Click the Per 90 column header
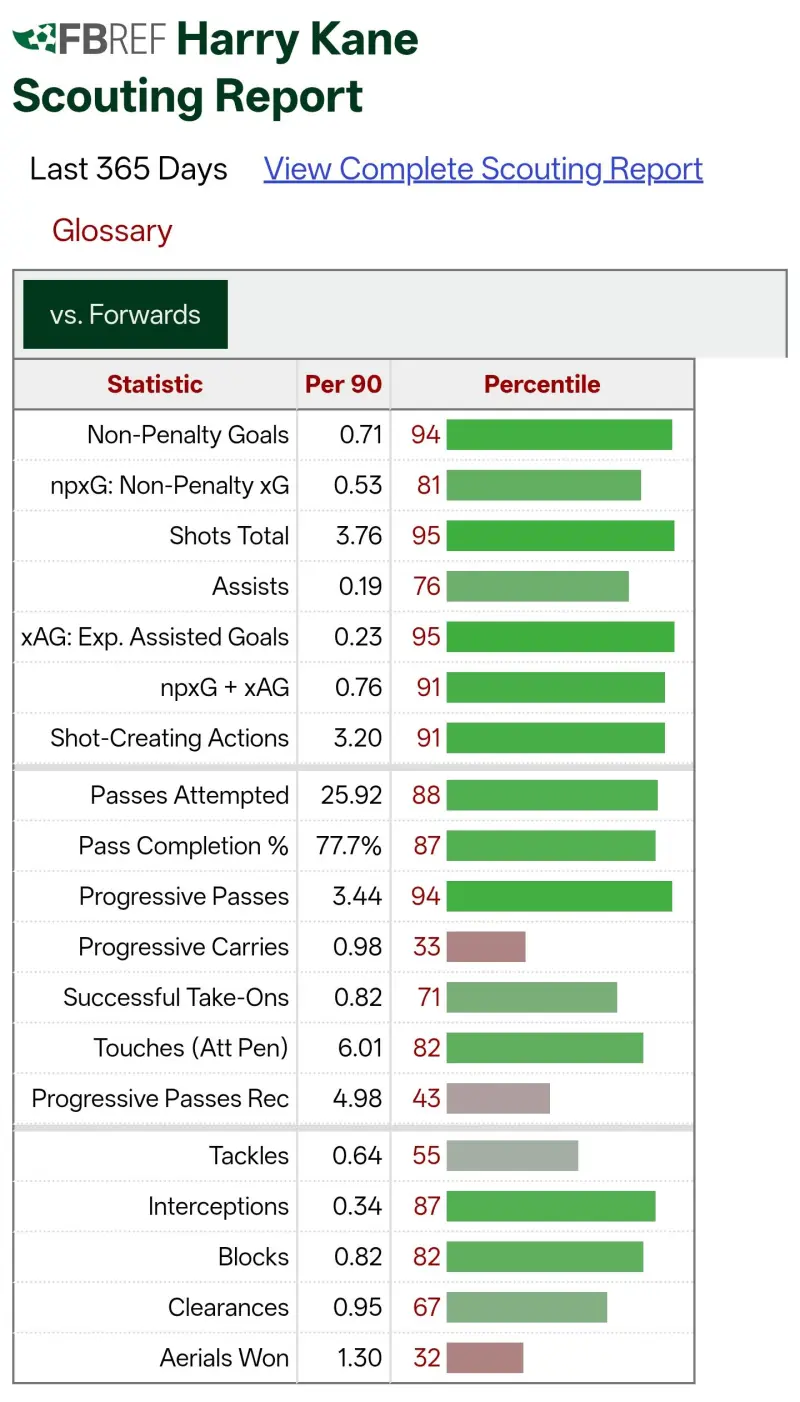 point(343,385)
